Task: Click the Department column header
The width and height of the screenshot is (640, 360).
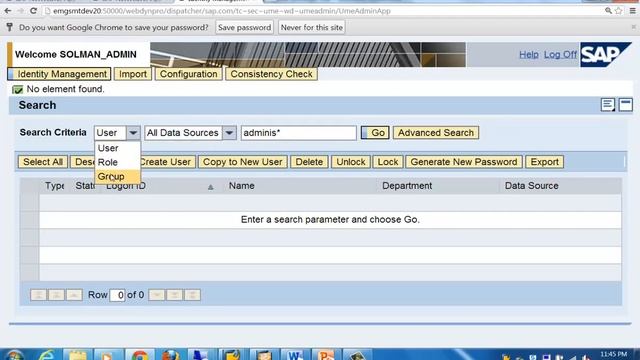Action: (407, 186)
